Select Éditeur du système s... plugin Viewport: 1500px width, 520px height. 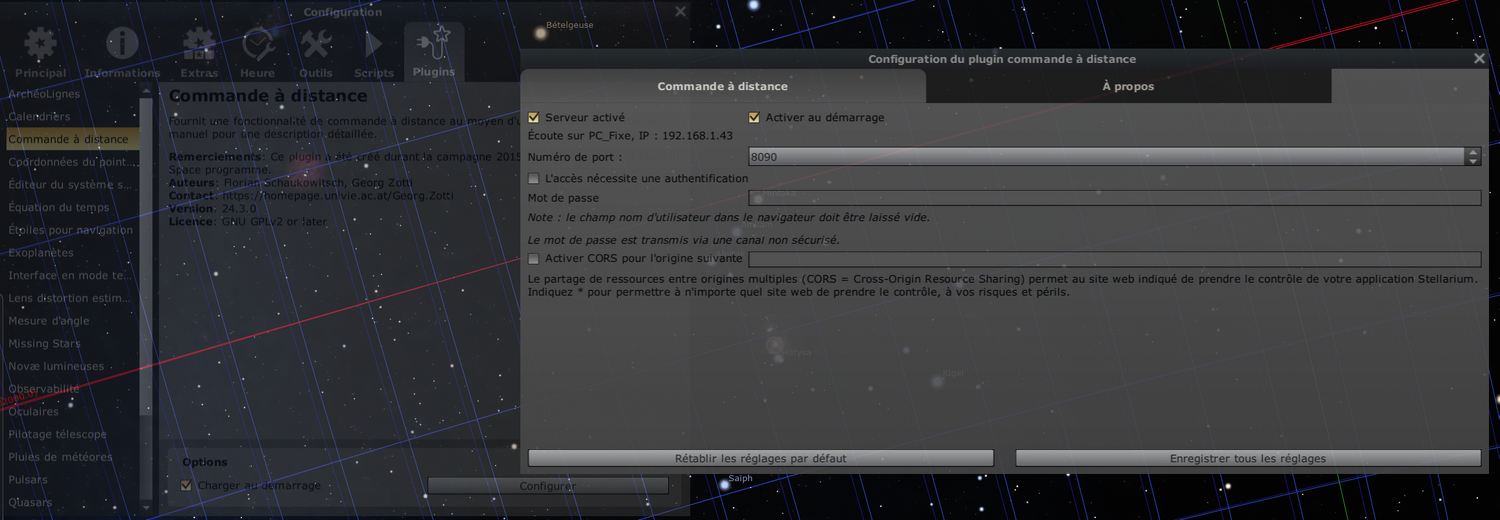[72, 185]
